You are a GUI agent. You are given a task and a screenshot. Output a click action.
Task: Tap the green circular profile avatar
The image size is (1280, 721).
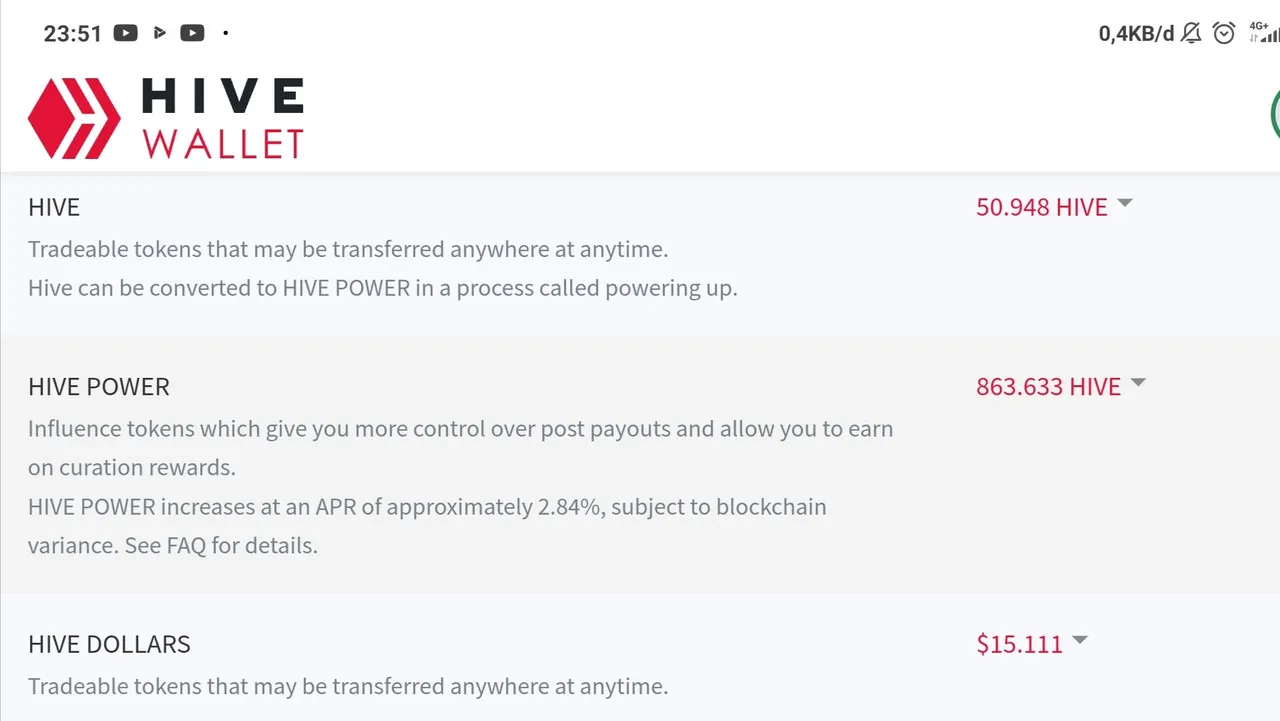click(x=1275, y=114)
